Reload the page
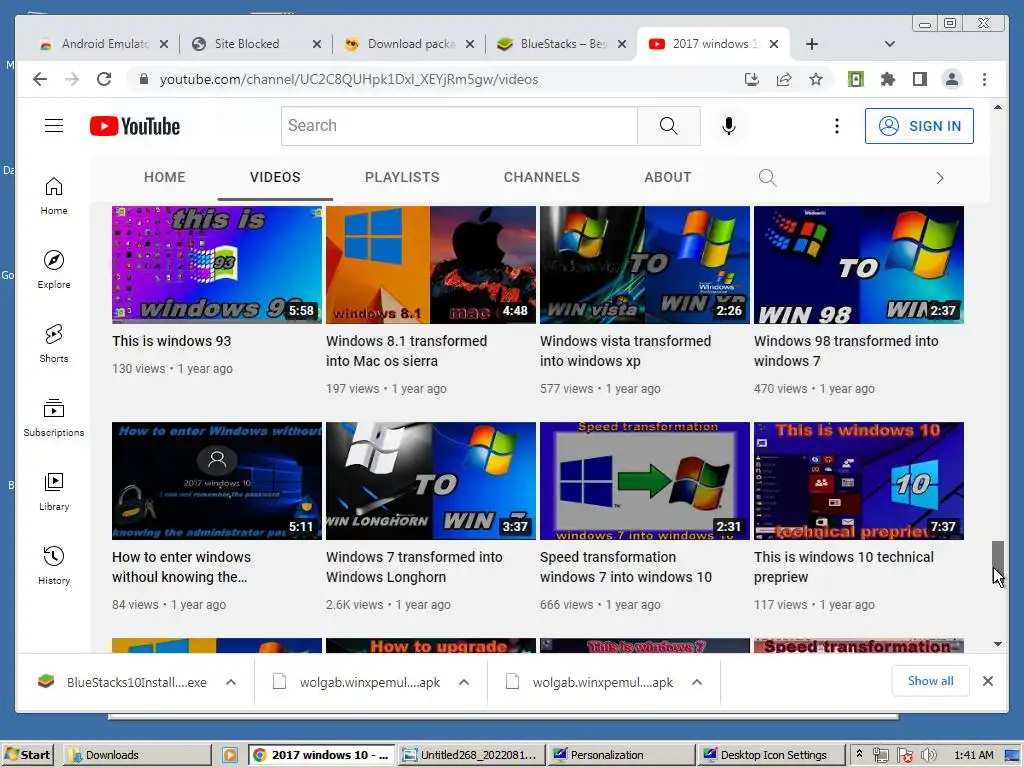 pos(104,79)
